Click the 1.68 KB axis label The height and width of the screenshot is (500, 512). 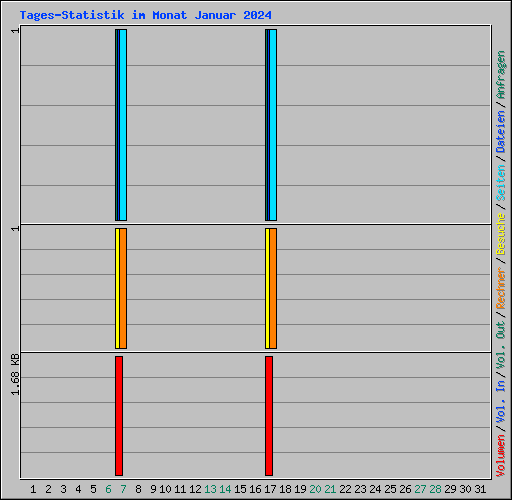[x=15, y=375]
